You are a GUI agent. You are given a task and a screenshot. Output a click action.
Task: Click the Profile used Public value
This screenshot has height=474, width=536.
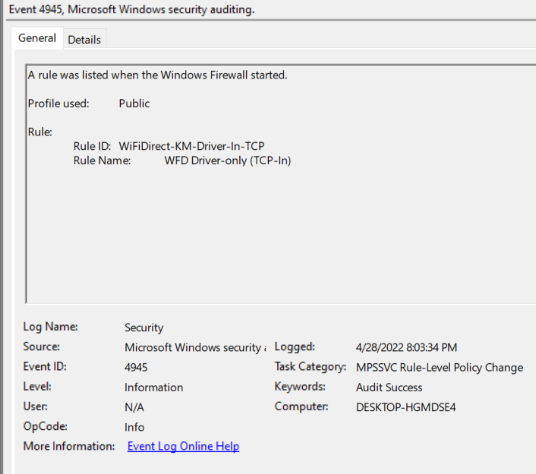[134, 104]
